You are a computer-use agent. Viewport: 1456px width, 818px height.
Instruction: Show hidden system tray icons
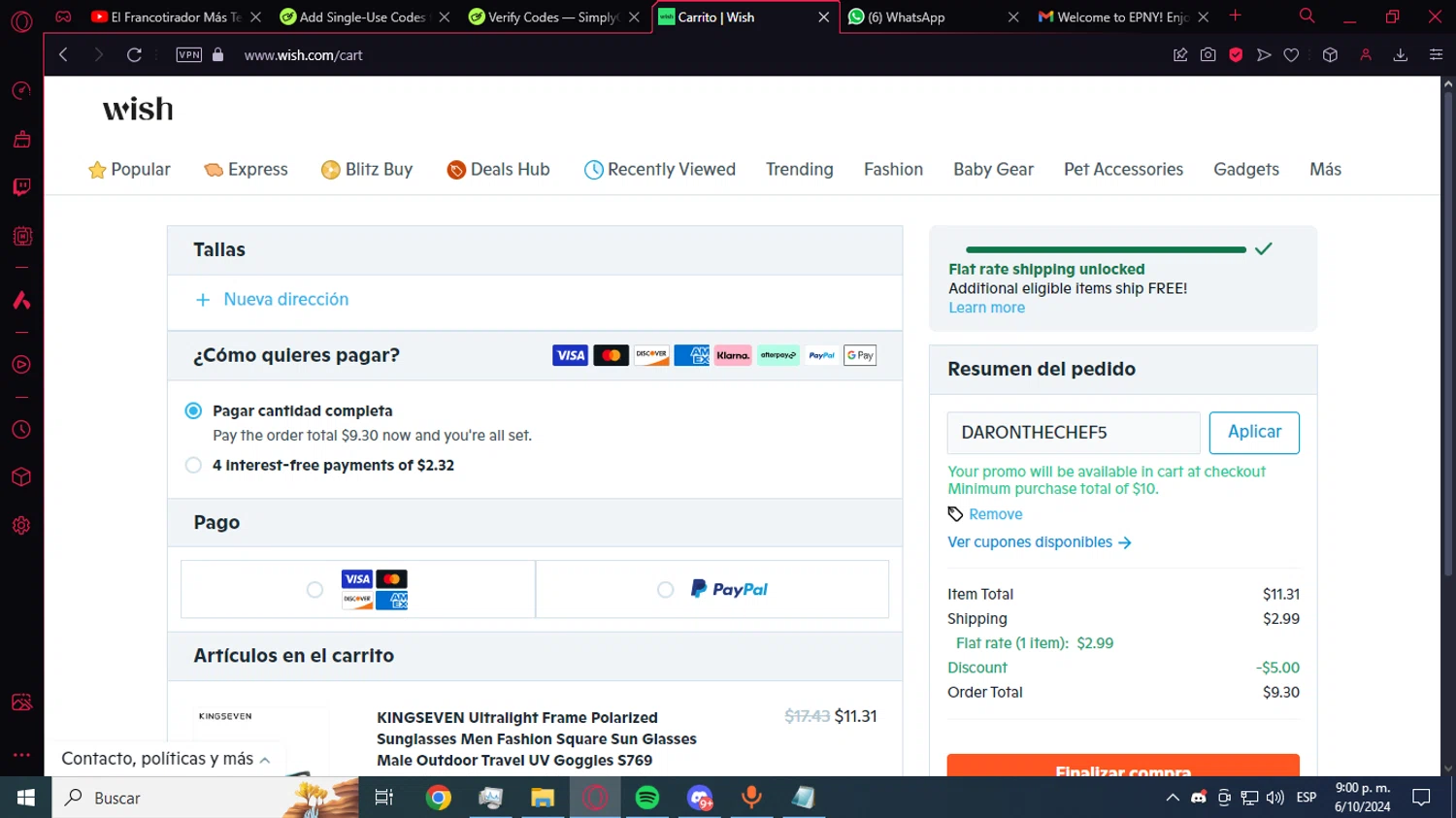pos(1173,798)
